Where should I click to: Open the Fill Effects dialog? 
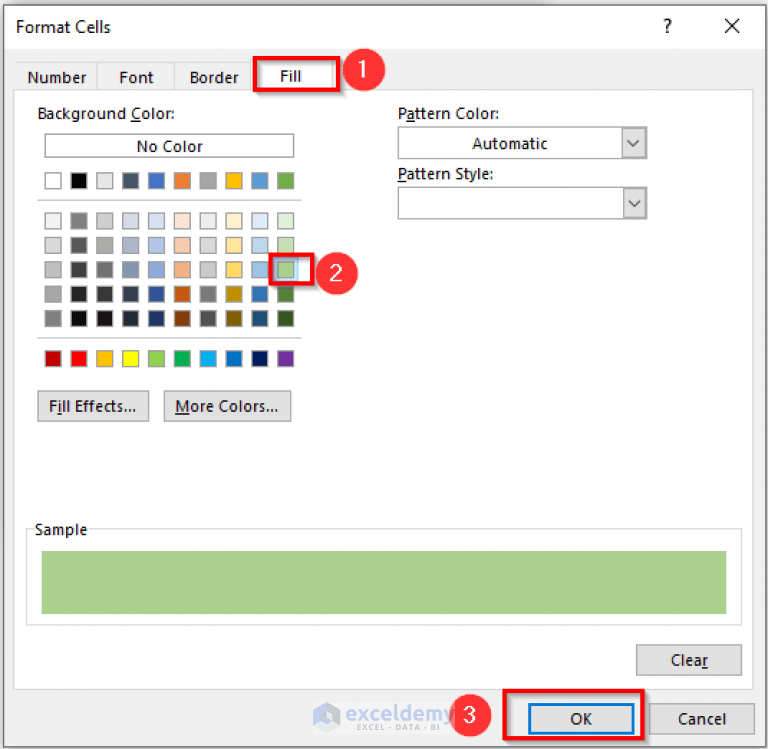pos(93,406)
